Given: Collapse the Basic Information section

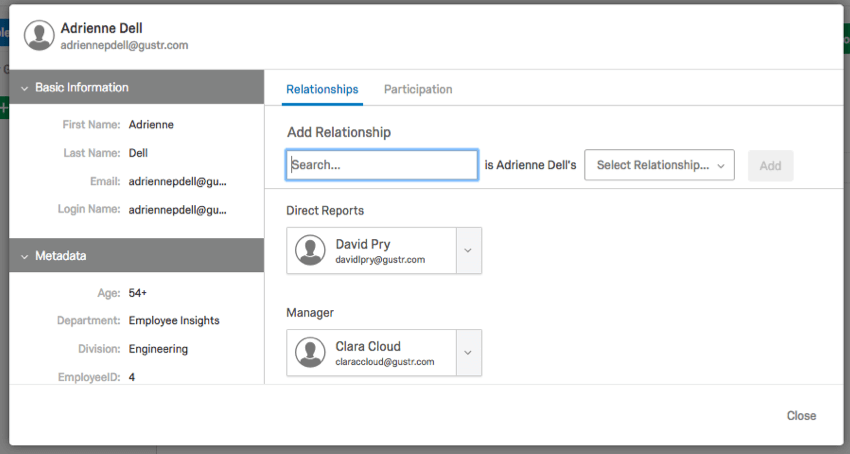Looking at the screenshot, I should tap(24, 88).
